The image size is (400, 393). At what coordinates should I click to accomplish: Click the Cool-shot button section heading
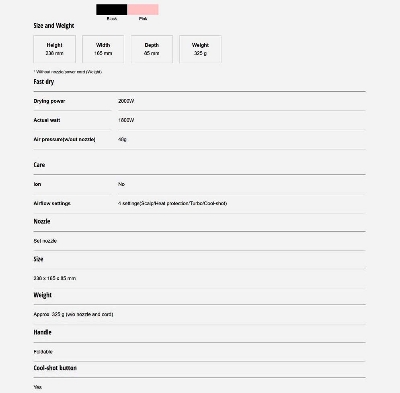click(55, 368)
